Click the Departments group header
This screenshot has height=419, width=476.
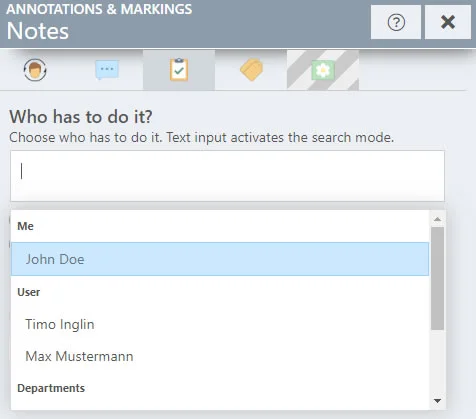[x=51, y=388]
